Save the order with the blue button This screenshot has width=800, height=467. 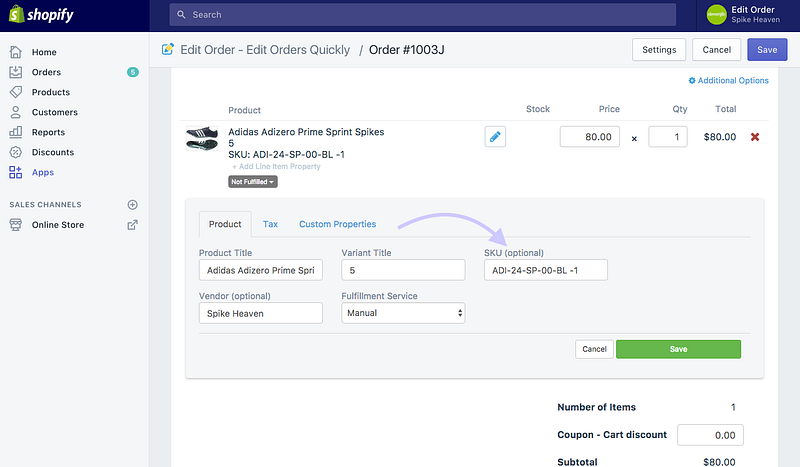(x=767, y=50)
